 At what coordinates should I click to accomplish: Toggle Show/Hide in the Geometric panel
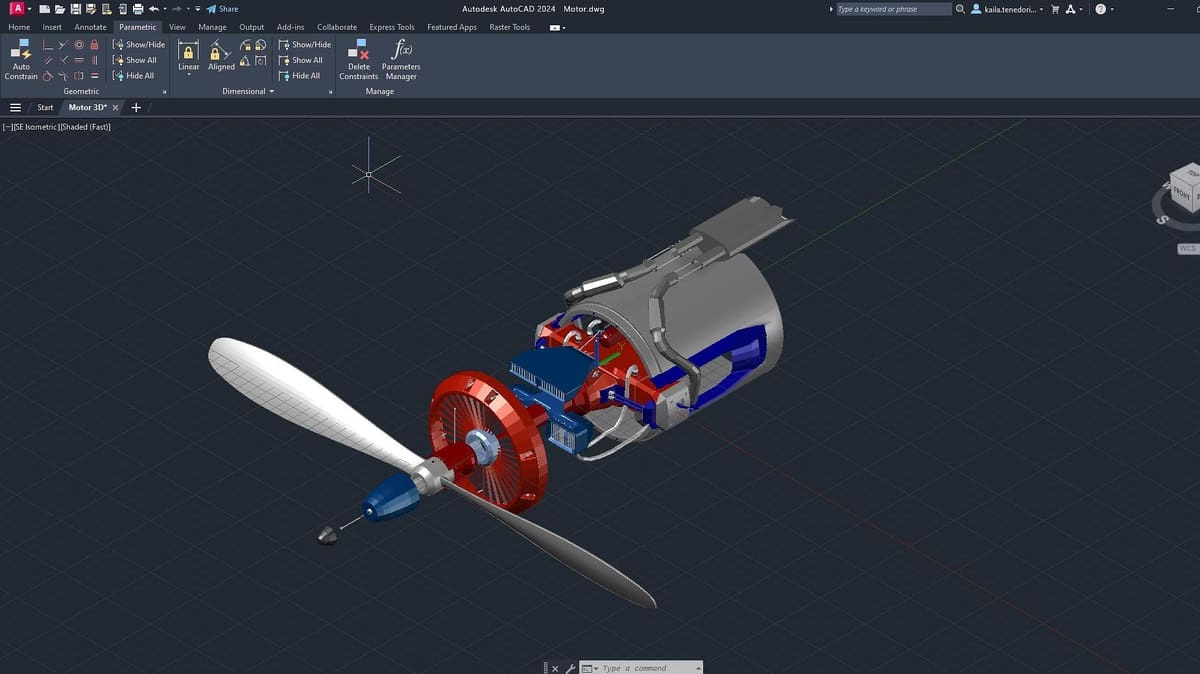[139, 45]
